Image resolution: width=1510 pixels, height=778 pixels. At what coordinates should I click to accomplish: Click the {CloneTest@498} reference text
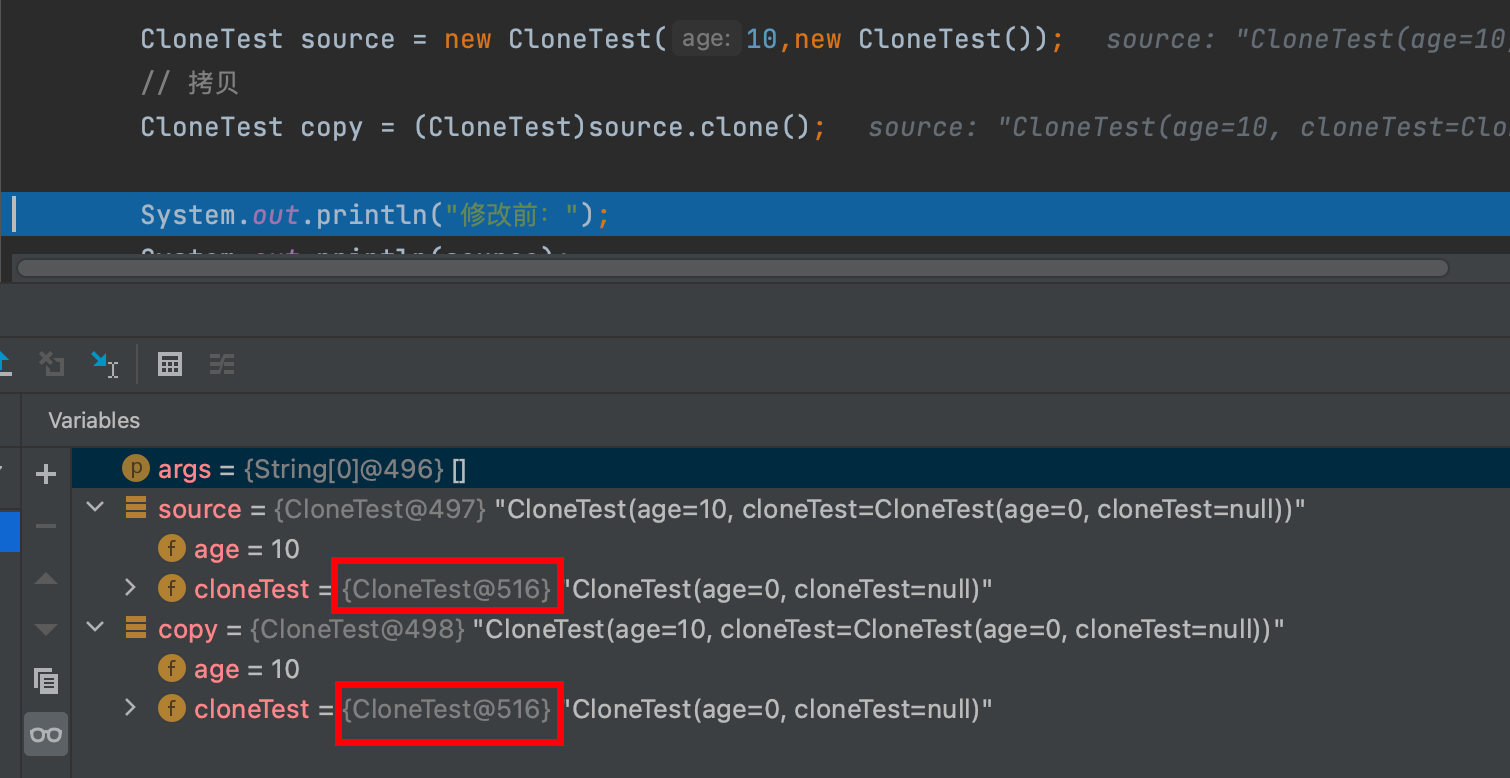pyautogui.click(x=358, y=629)
